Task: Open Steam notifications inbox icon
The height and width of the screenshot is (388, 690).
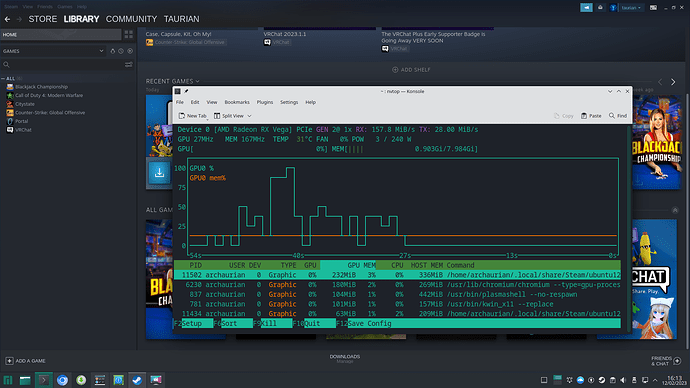Action: click(600, 7)
